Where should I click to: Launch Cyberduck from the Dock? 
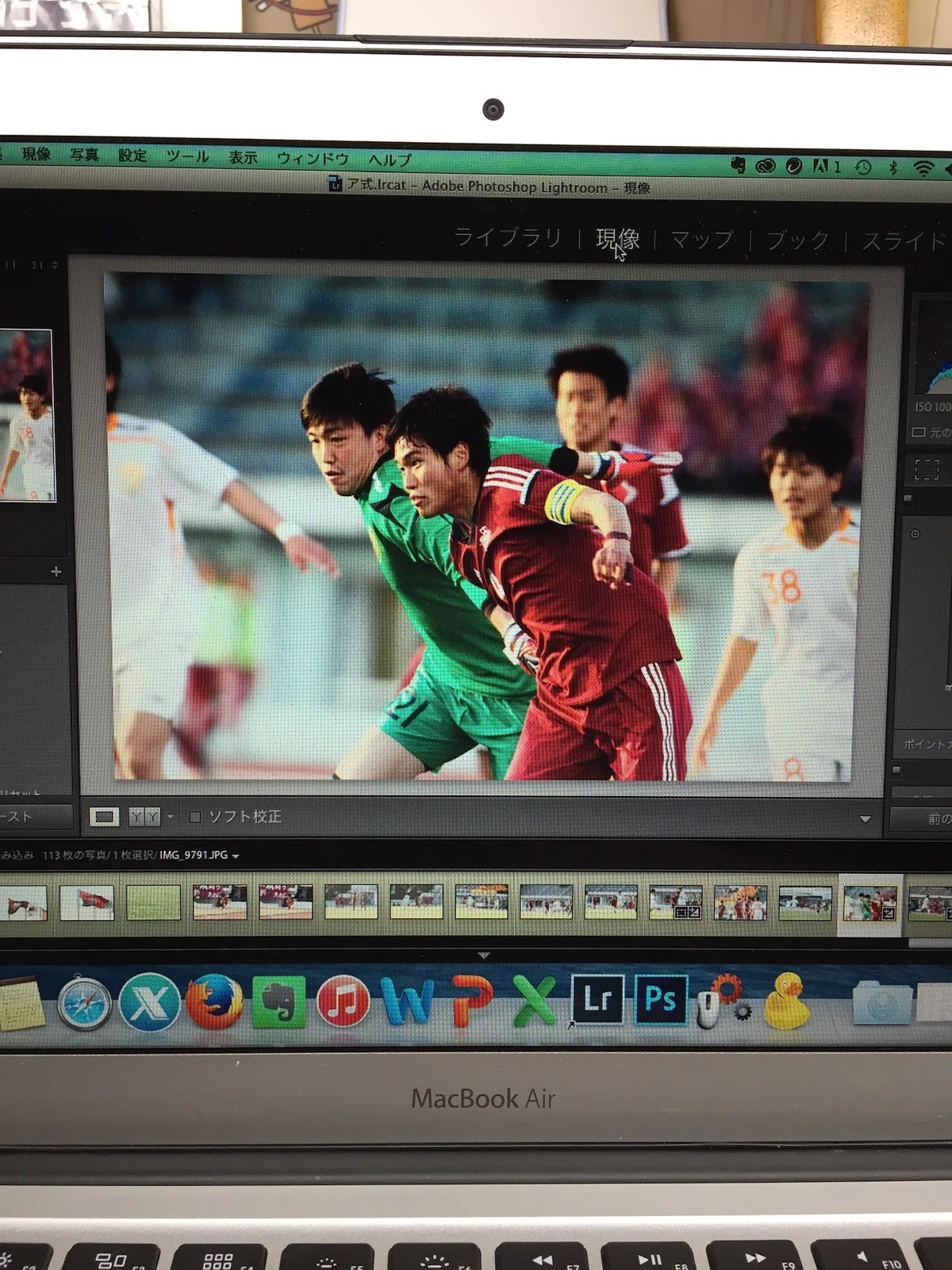pos(787,1000)
